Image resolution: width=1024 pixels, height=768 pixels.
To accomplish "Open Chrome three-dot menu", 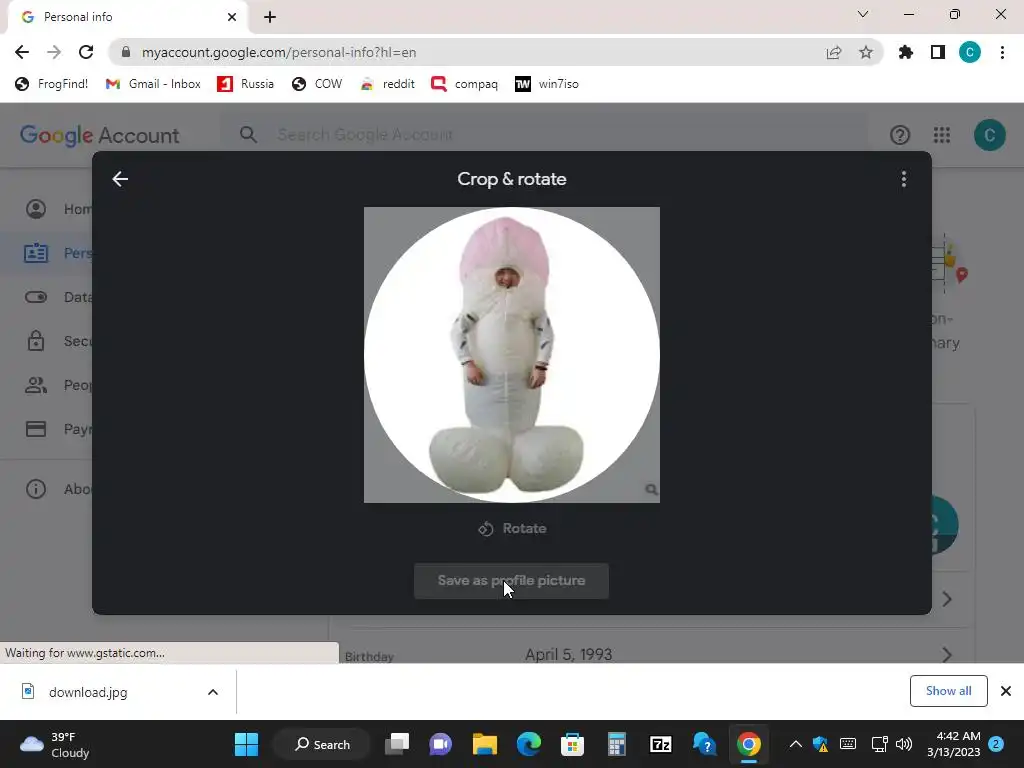I will [x=1002, y=52].
